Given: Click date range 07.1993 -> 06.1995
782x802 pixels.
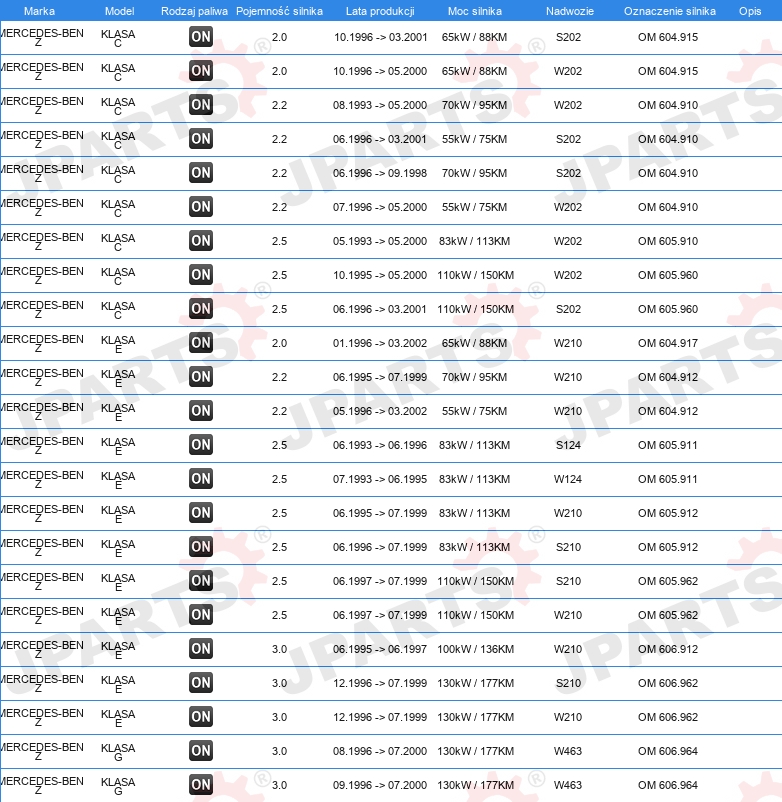Looking at the screenshot, I should [x=379, y=479].
